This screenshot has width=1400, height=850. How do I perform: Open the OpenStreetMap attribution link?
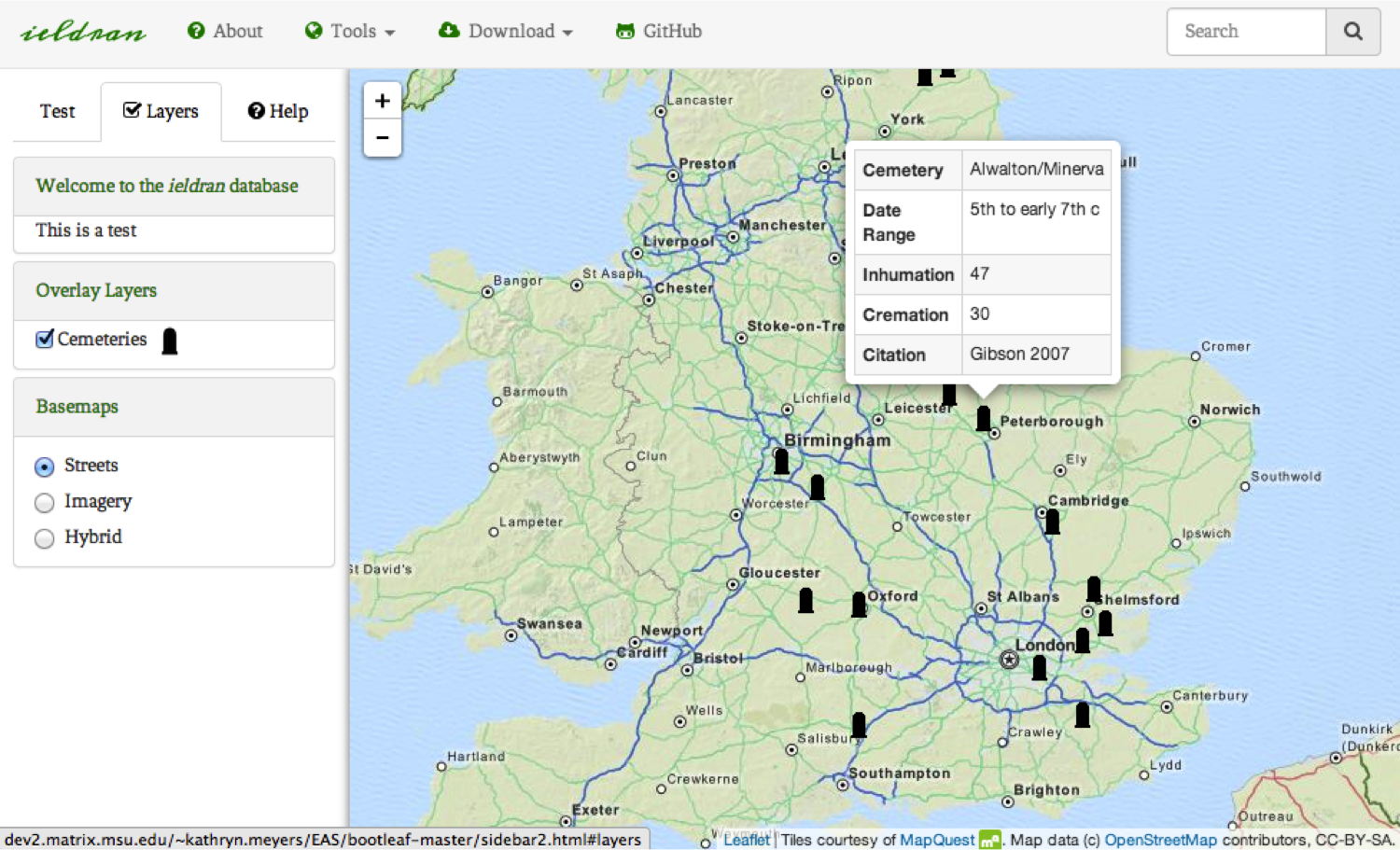click(x=1161, y=840)
